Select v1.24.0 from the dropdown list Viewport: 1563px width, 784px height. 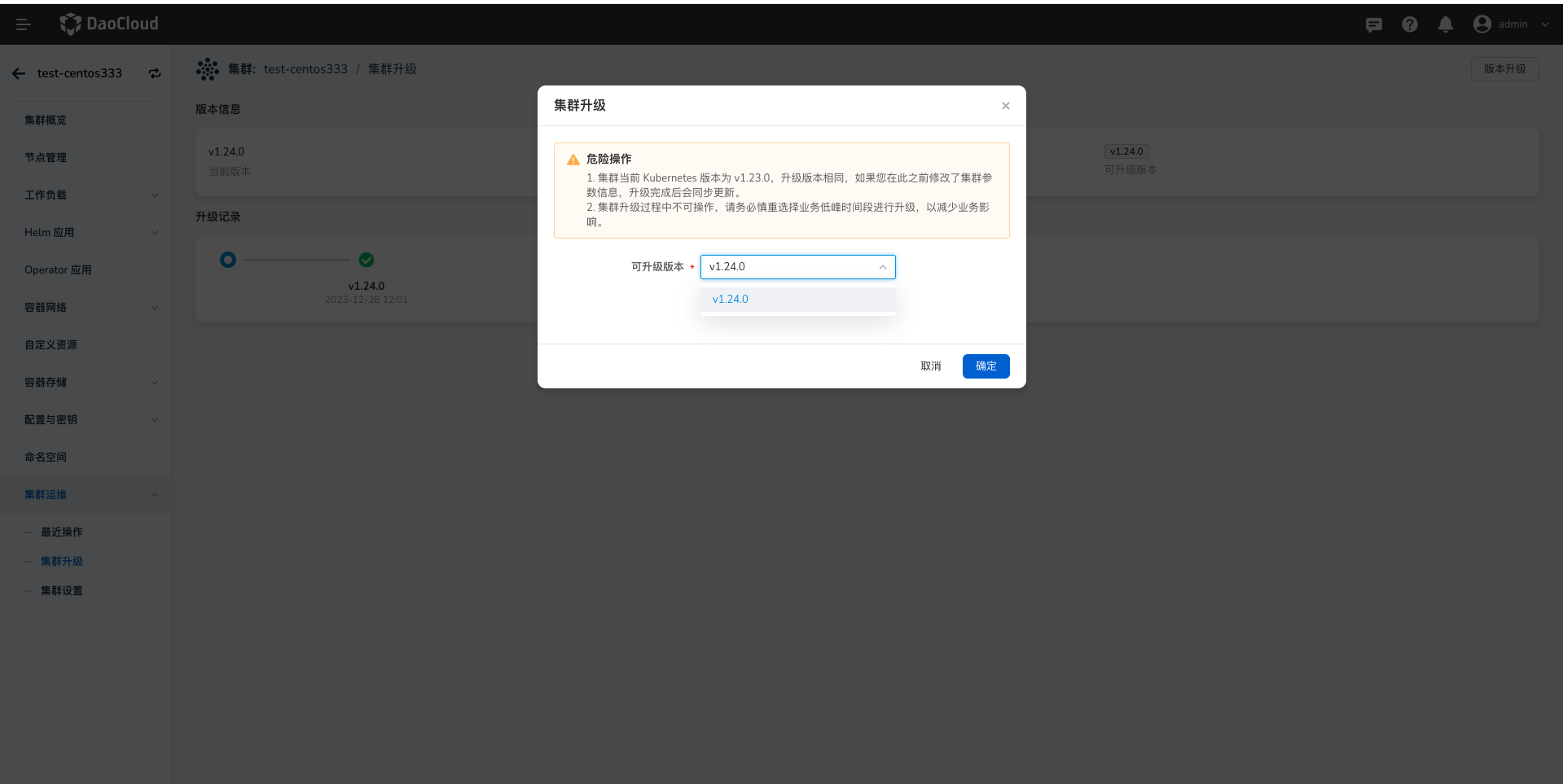(731, 300)
